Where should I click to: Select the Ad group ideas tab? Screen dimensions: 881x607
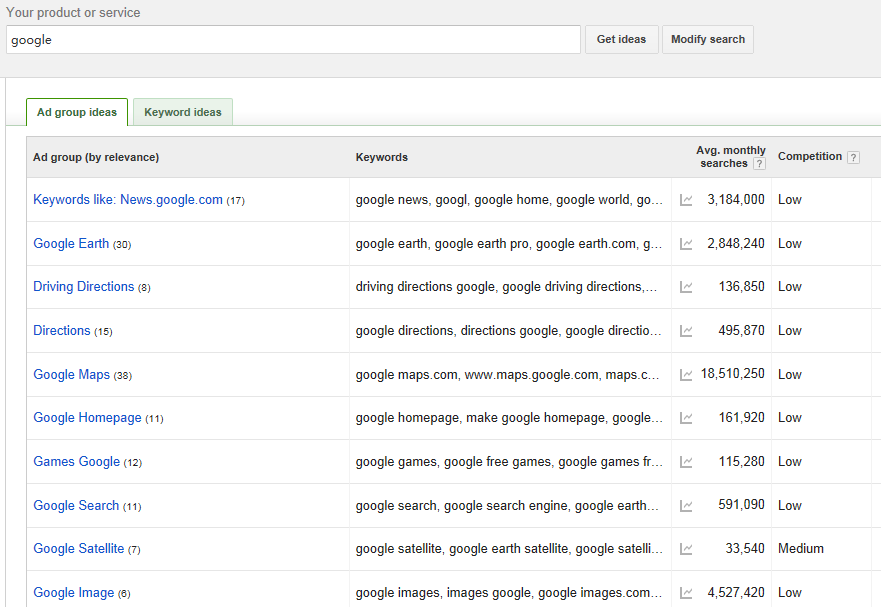(x=77, y=112)
